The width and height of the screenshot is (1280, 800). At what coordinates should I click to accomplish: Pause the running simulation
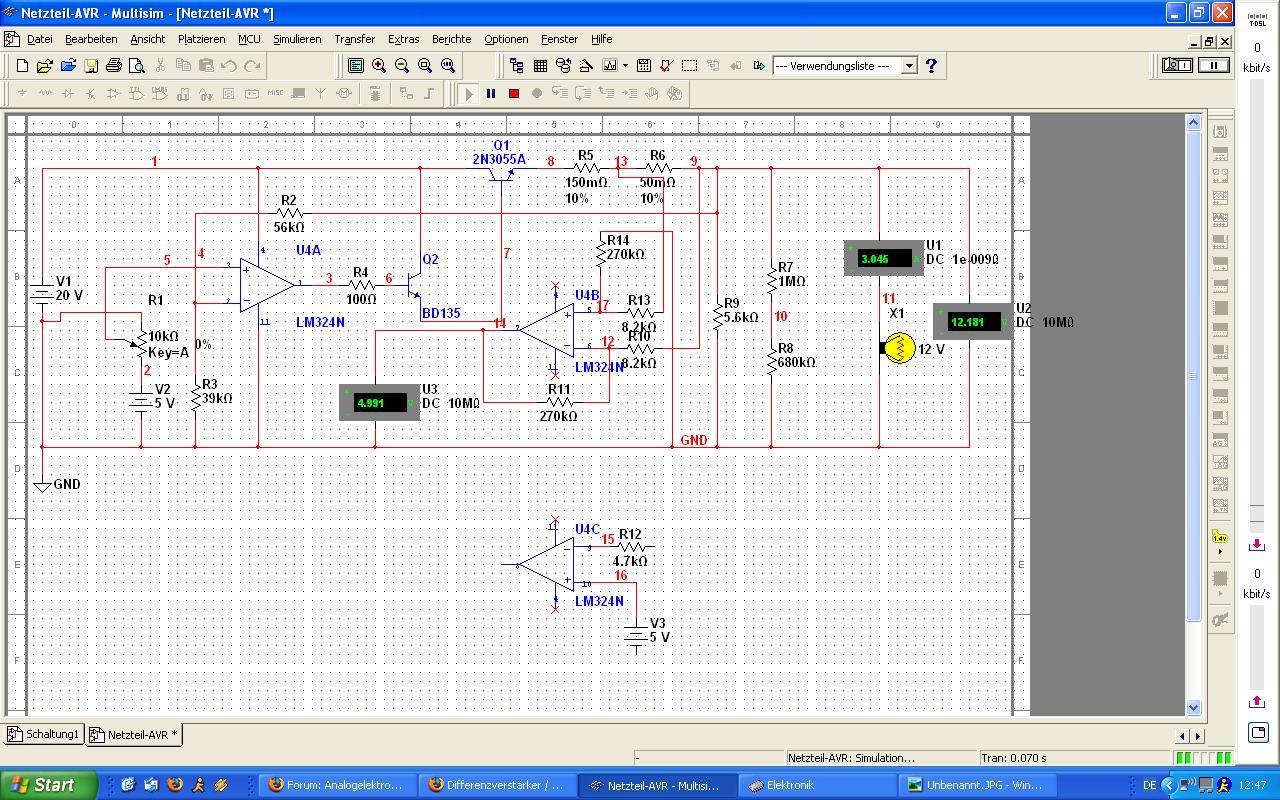491,93
